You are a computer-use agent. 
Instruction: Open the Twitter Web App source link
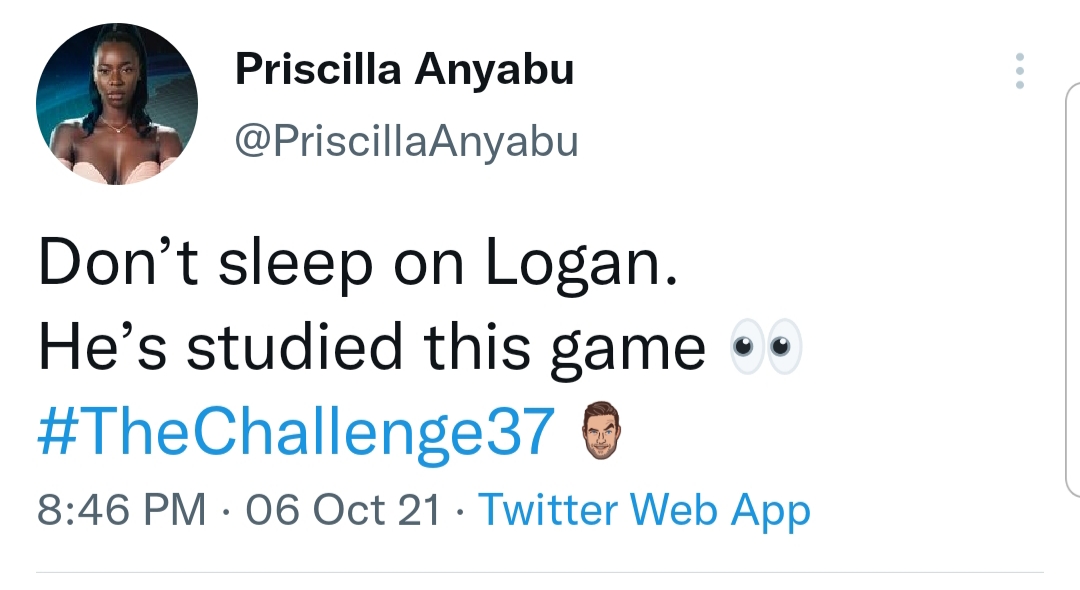(644, 510)
